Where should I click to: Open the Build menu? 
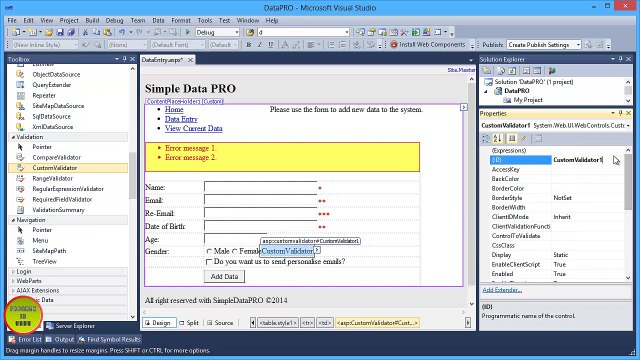pyautogui.click(x=92, y=20)
